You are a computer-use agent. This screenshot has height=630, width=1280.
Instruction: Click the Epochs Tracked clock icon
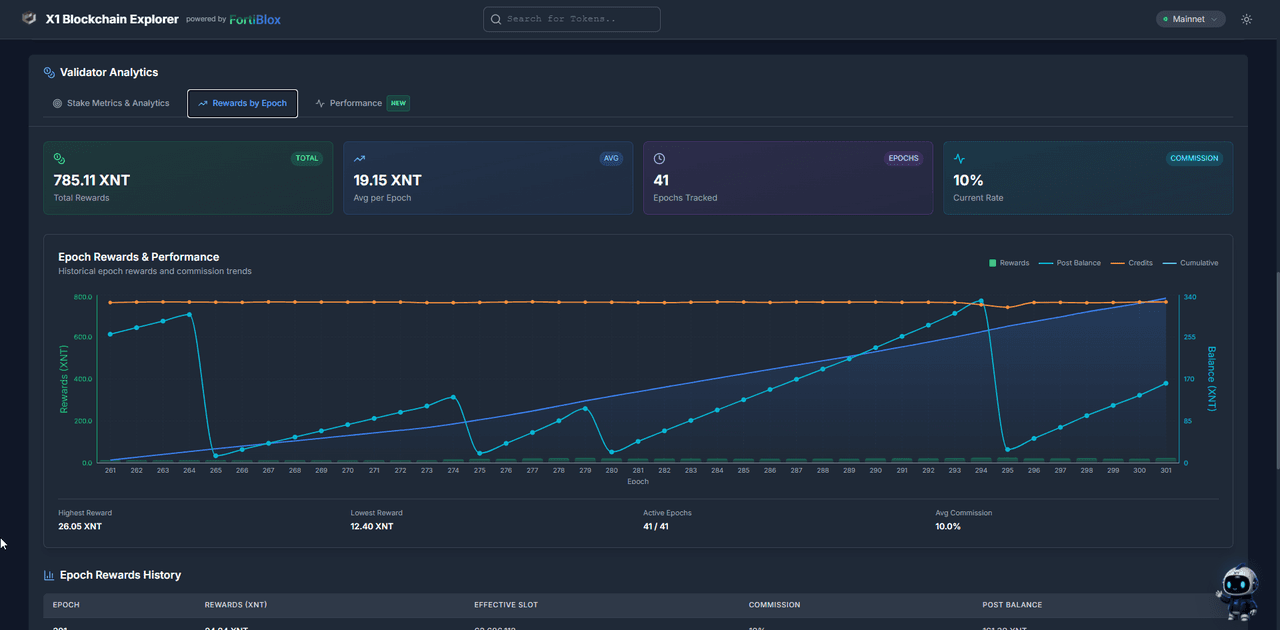(659, 158)
